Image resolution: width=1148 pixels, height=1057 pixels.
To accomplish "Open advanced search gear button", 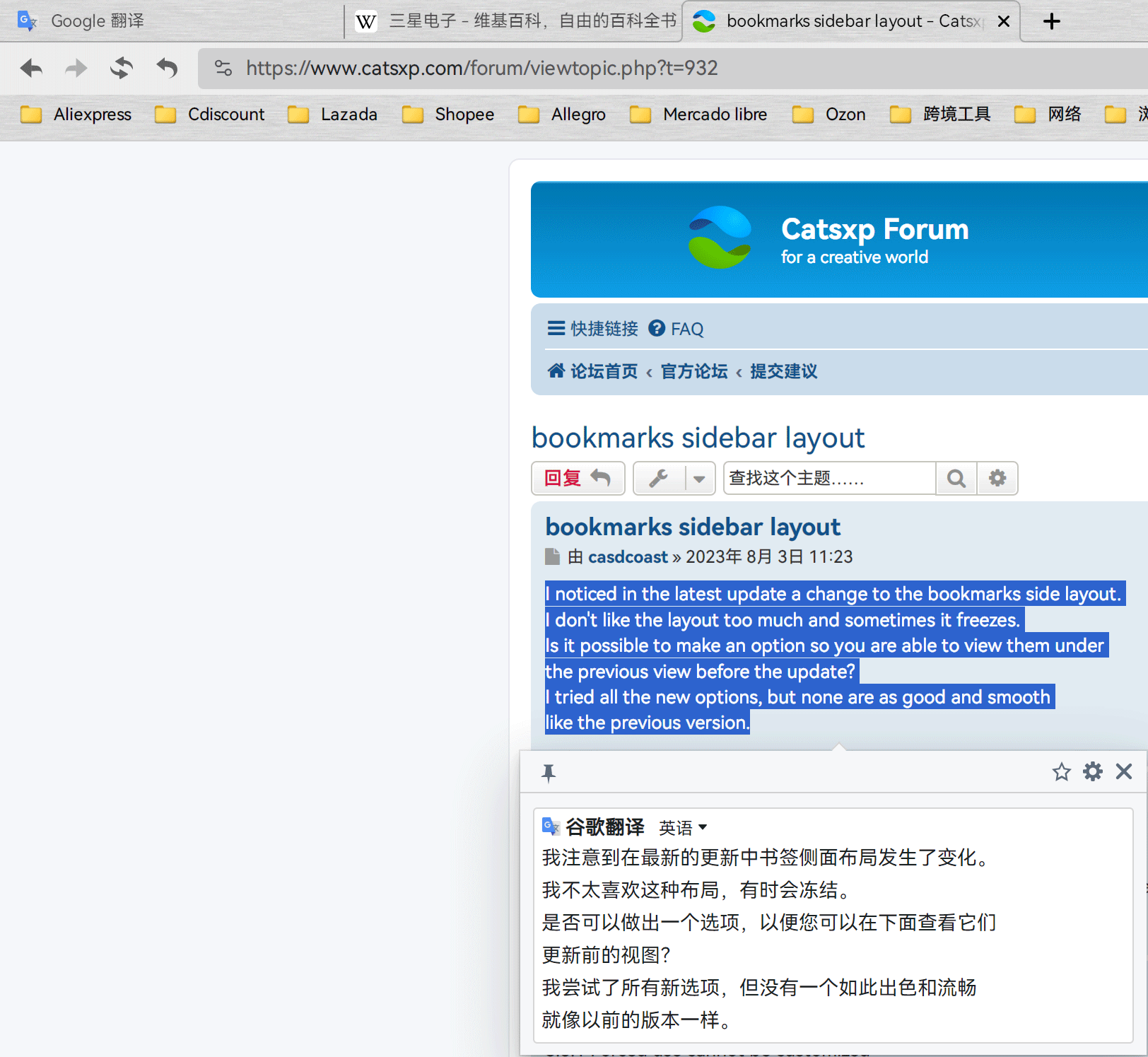I will (x=997, y=479).
